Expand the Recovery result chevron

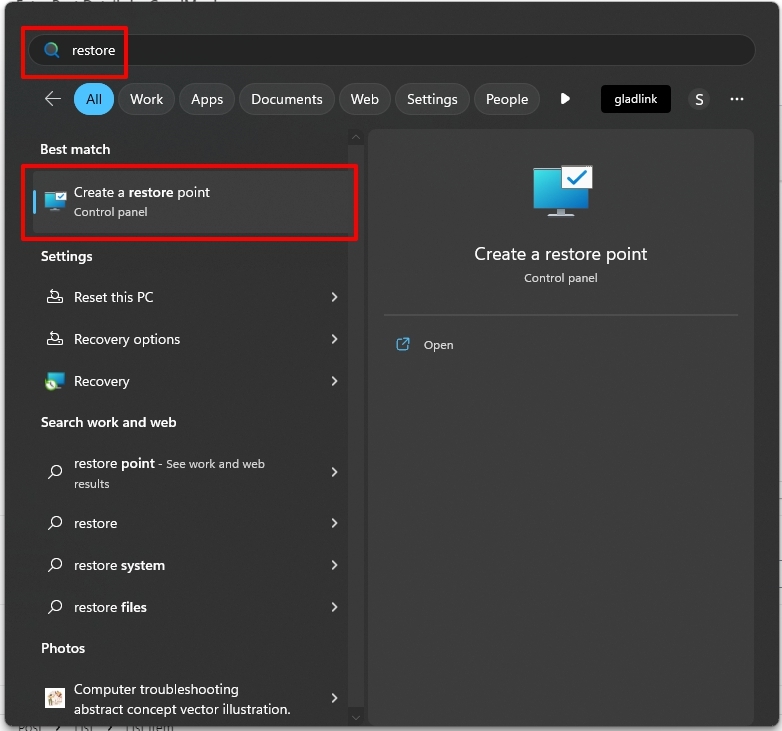coord(334,381)
